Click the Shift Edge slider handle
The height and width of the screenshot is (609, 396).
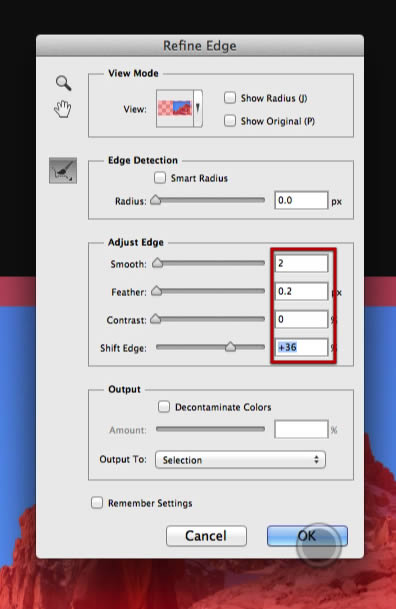(230, 346)
